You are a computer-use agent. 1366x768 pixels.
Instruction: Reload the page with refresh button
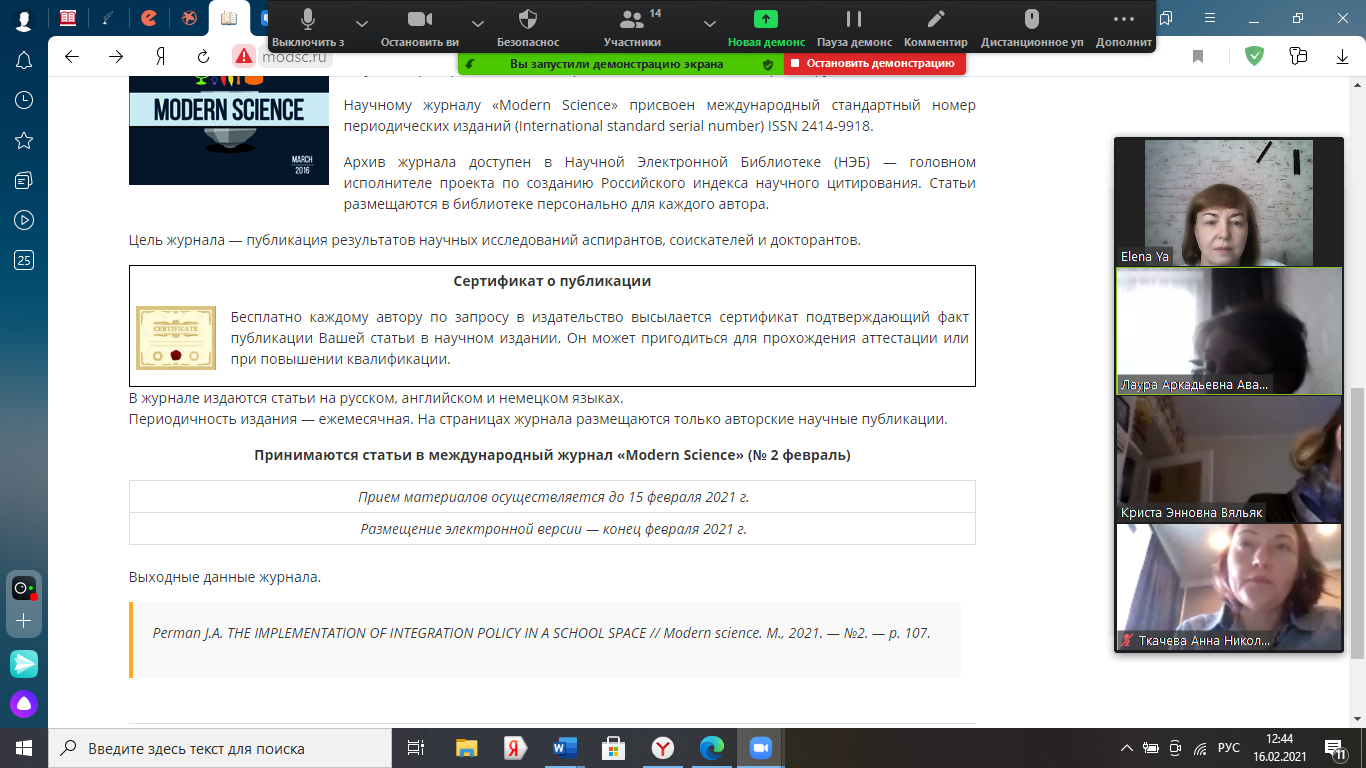(x=204, y=57)
